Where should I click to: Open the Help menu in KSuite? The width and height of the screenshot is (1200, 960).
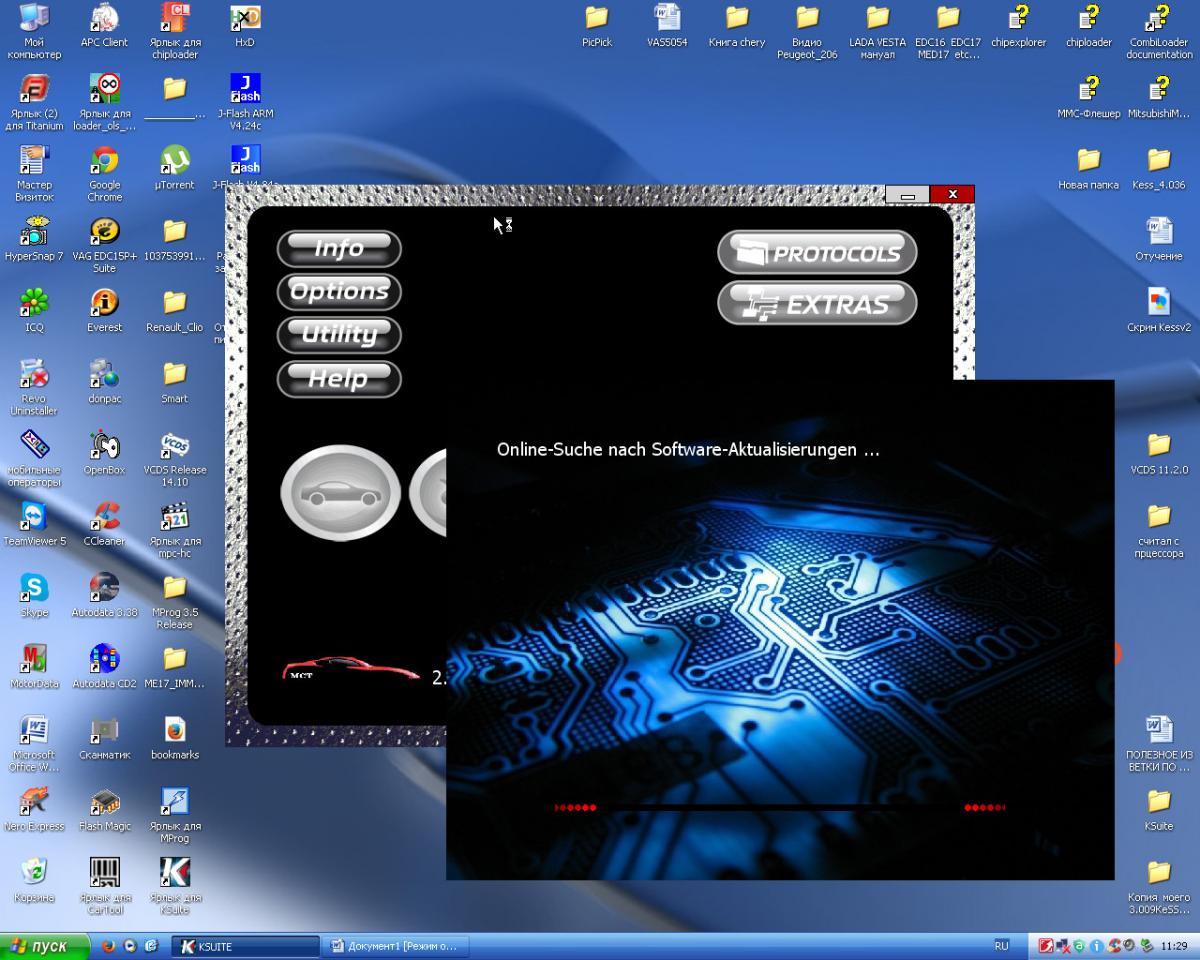[339, 379]
